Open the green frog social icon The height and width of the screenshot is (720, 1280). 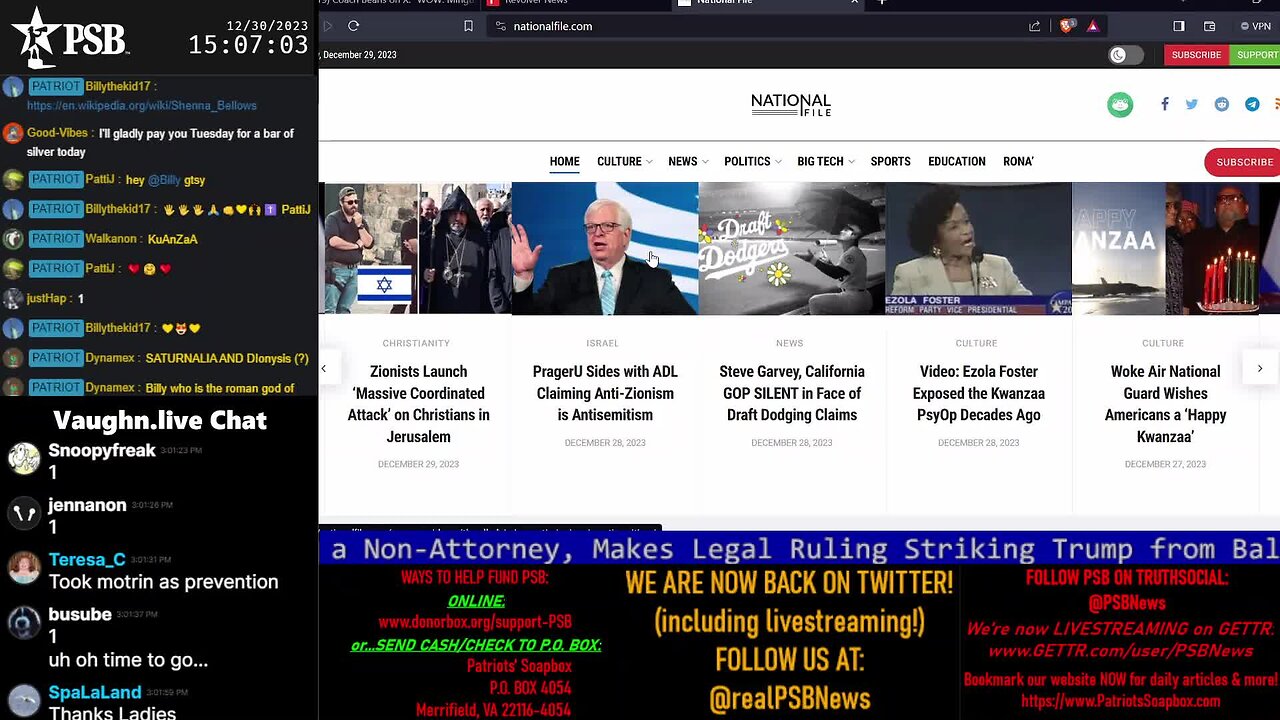click(x=1120, y=104)
